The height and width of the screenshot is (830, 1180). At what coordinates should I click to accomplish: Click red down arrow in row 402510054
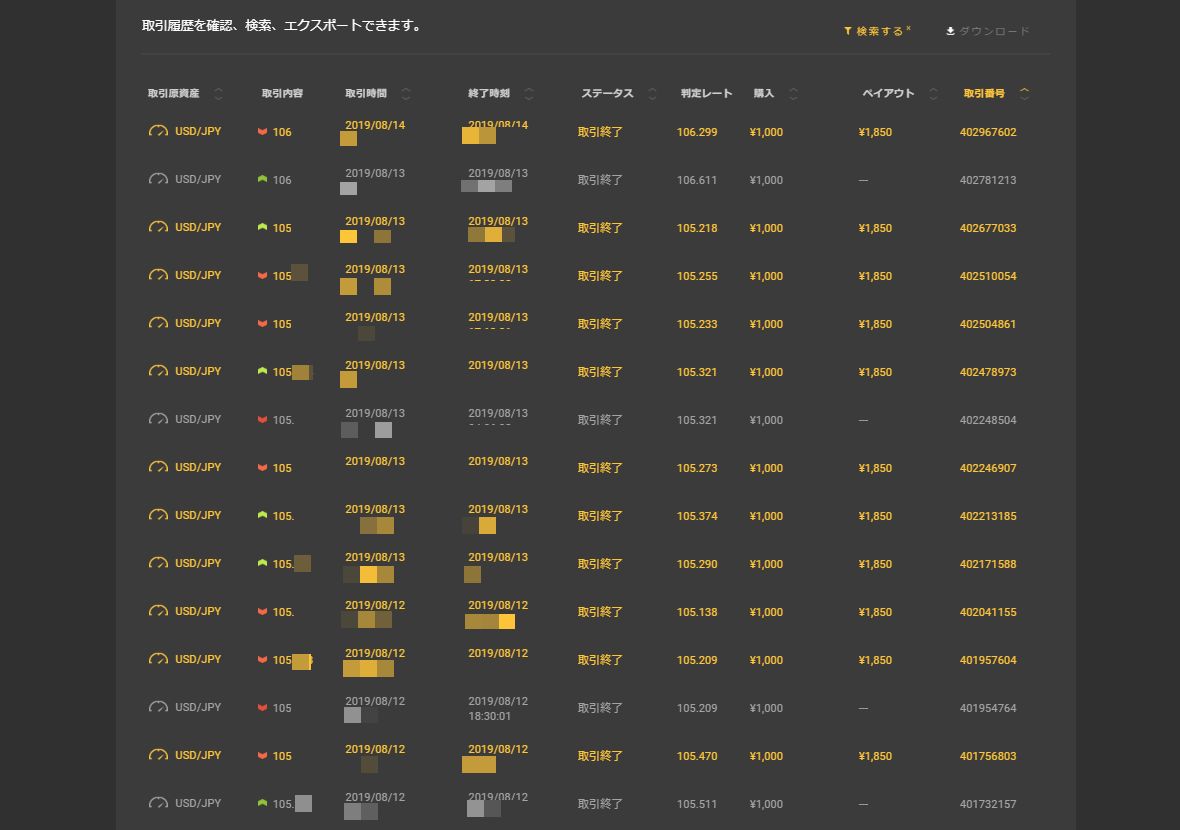coord(263,276)
